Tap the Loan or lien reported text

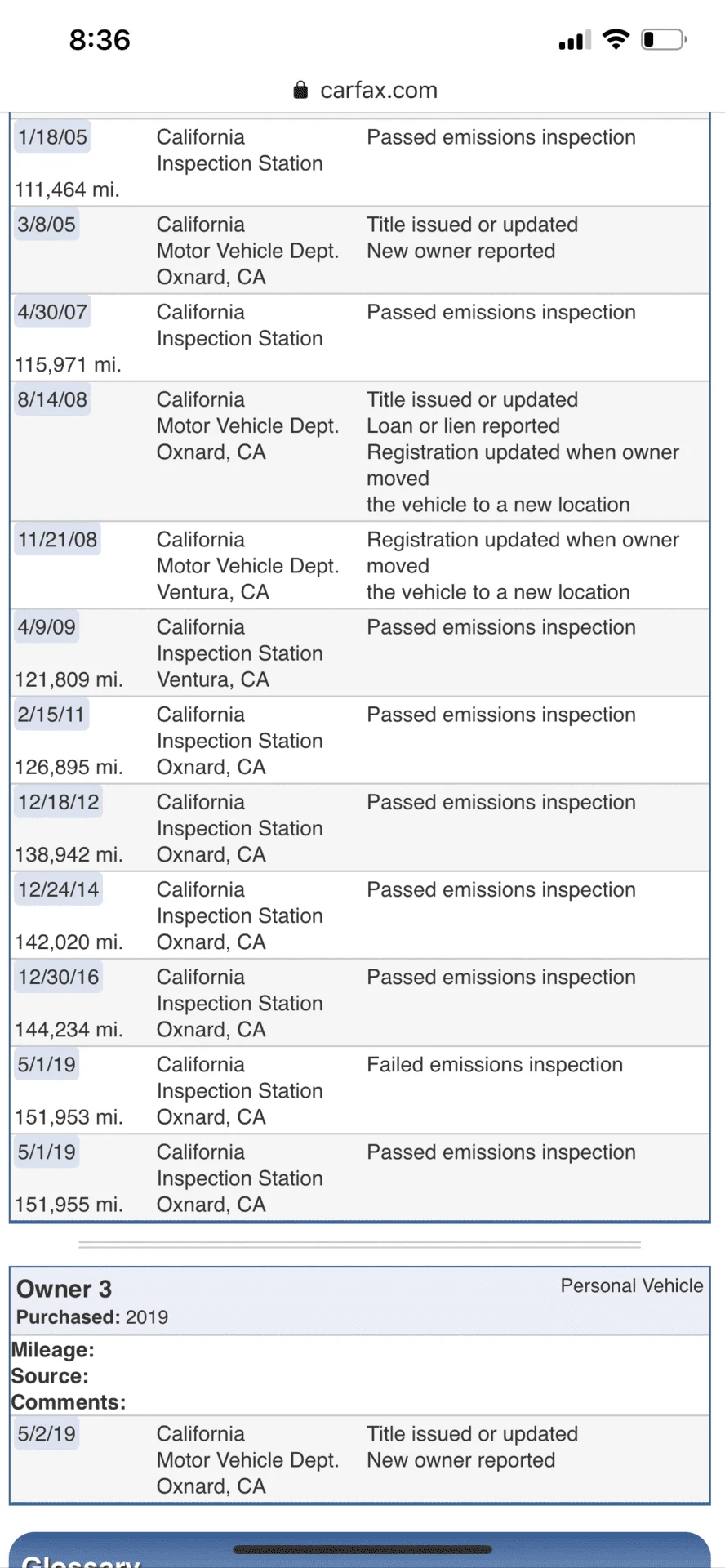click(x=463, y=426)
